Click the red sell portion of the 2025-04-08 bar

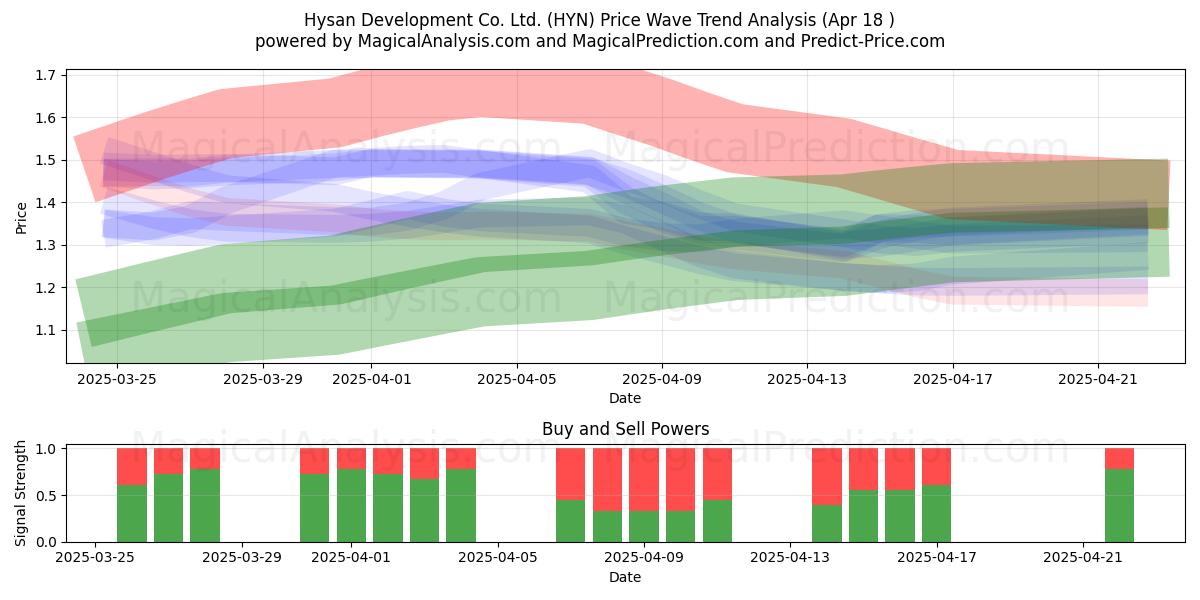pyautogui.click(x=608, y=479)
